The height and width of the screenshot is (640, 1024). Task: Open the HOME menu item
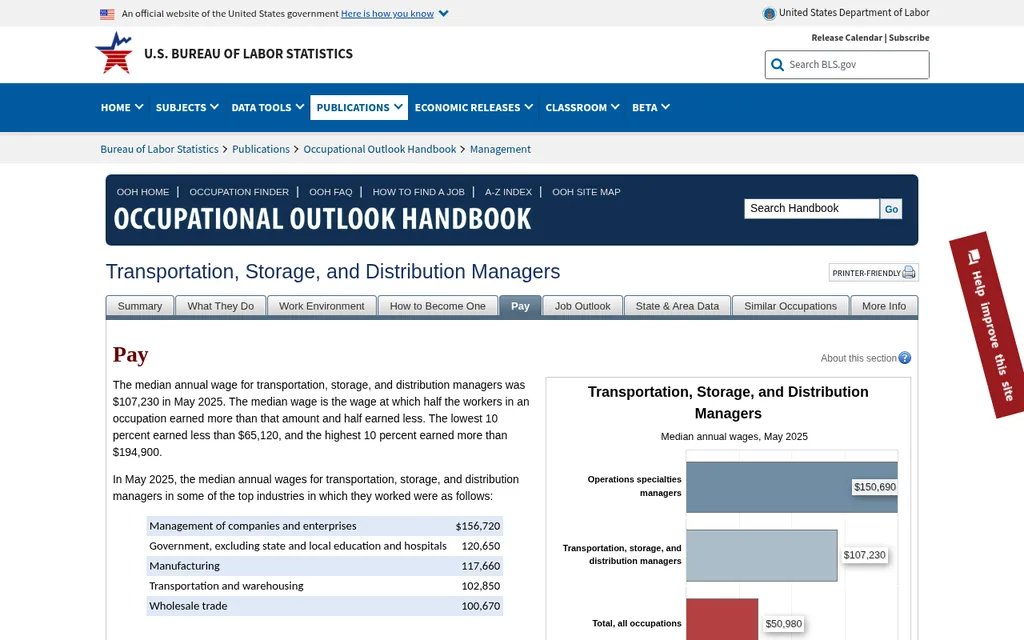[121, 107]
